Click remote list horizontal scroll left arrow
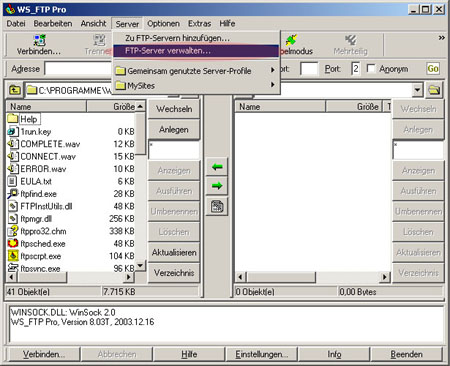Image resolution: width=450 pixels, height=366 pixels. 241,277
